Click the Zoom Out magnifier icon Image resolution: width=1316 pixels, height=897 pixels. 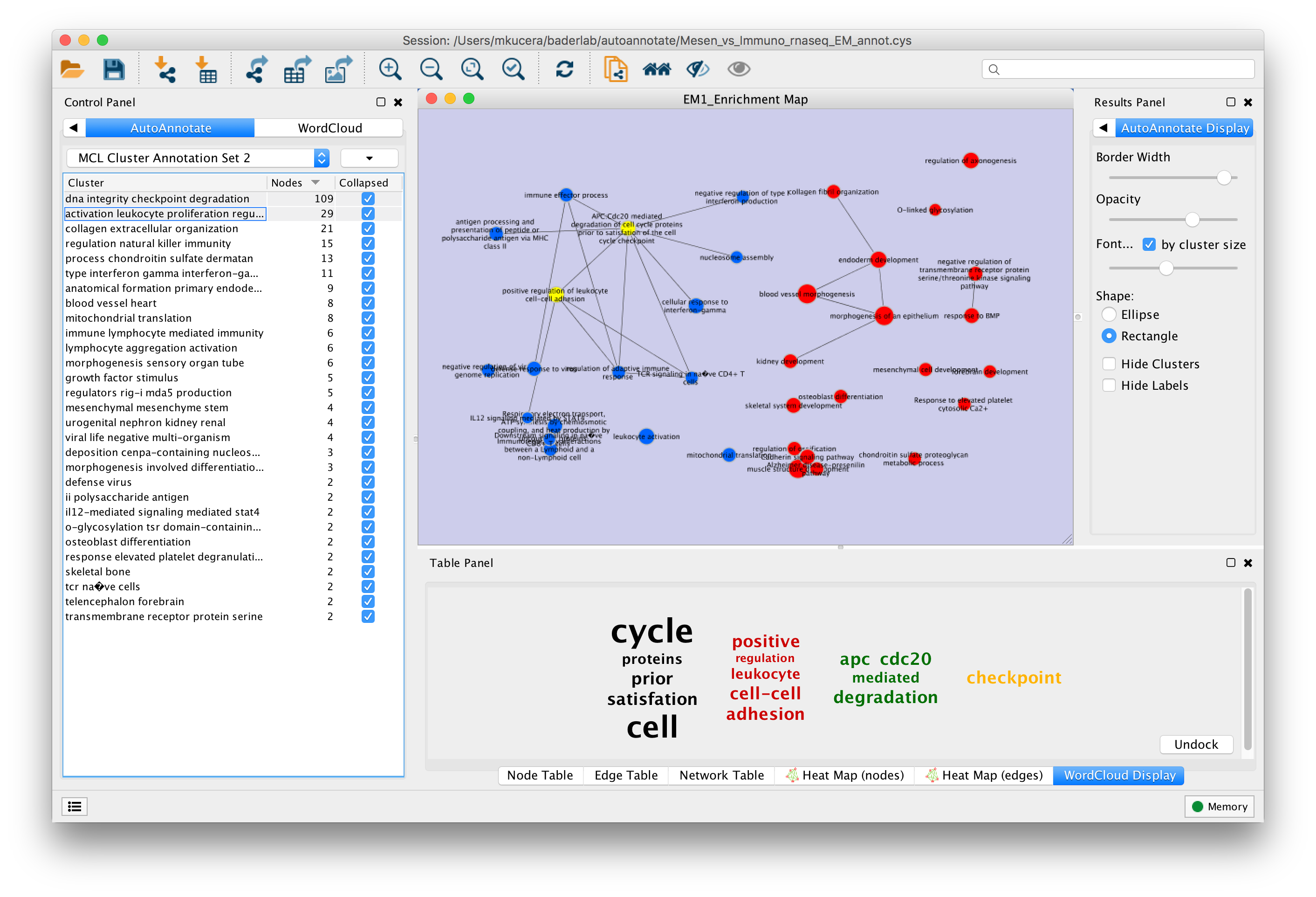coord(431,69)
